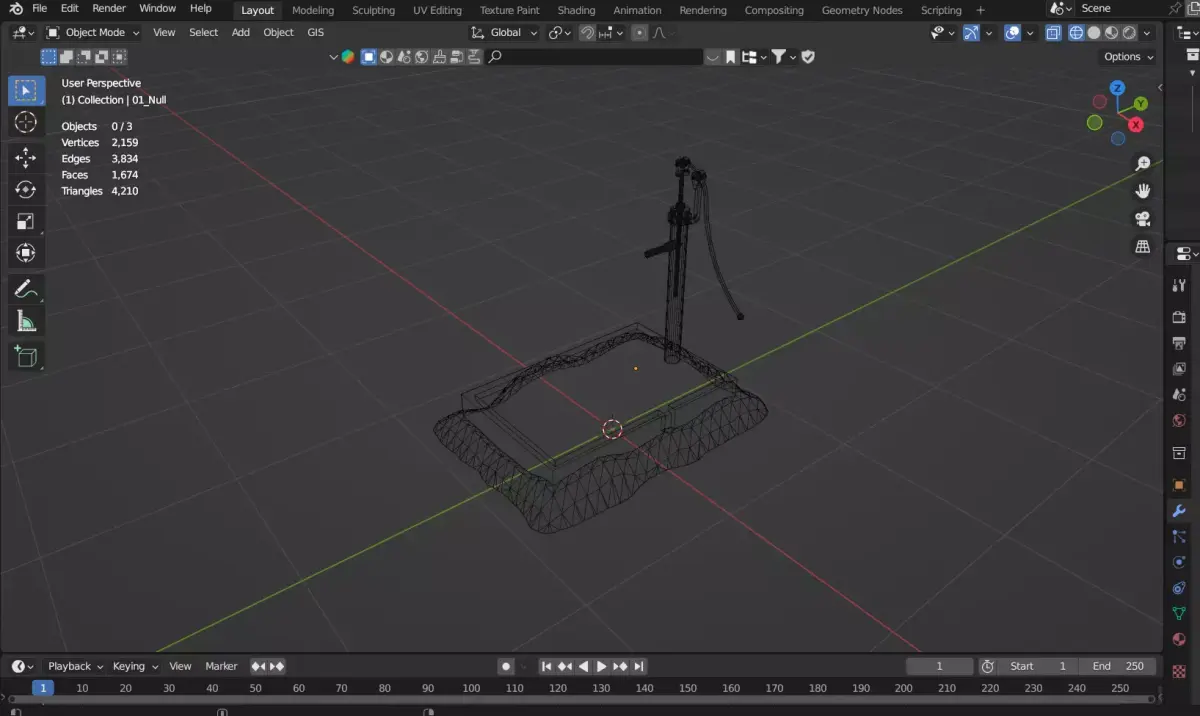Open the Global transform orientation dropdown
Screen dimensions: 1200x716
click(x=505, y=32)
